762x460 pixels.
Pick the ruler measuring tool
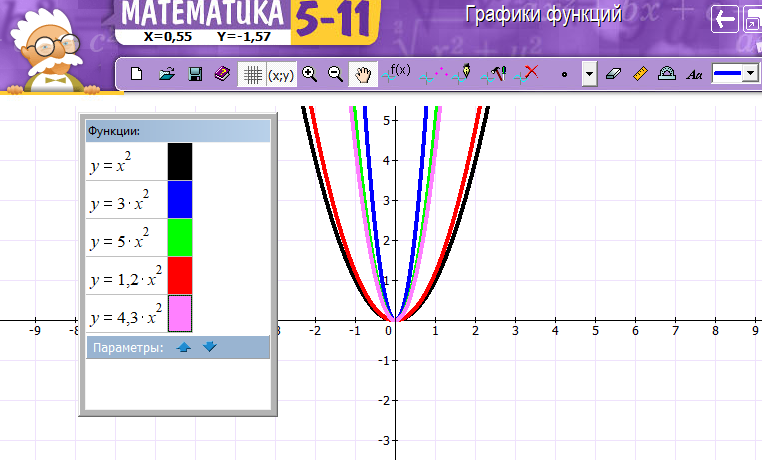(641, 74)
